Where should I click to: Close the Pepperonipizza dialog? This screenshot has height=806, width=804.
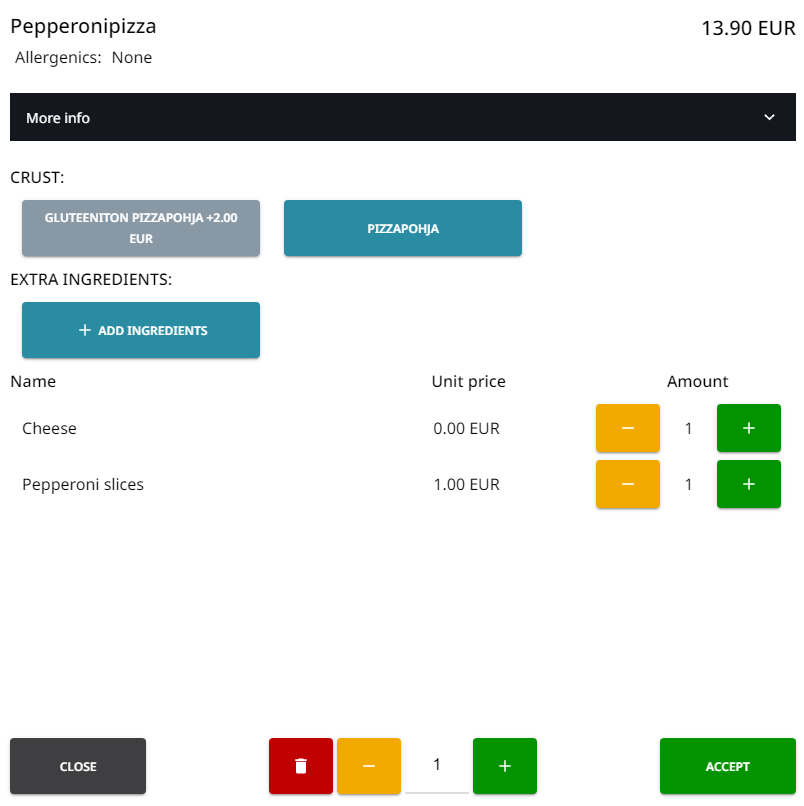point(77,766)
